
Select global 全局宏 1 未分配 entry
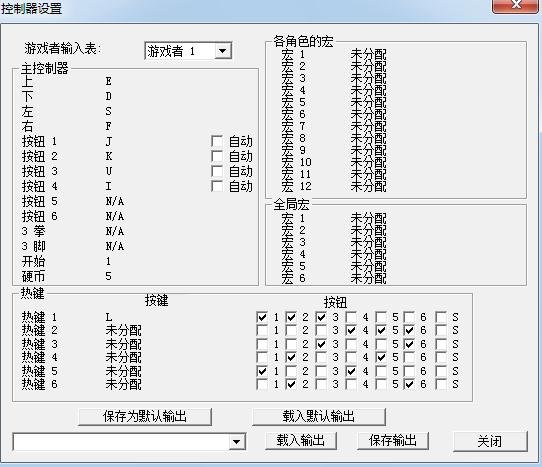(368, 218)
